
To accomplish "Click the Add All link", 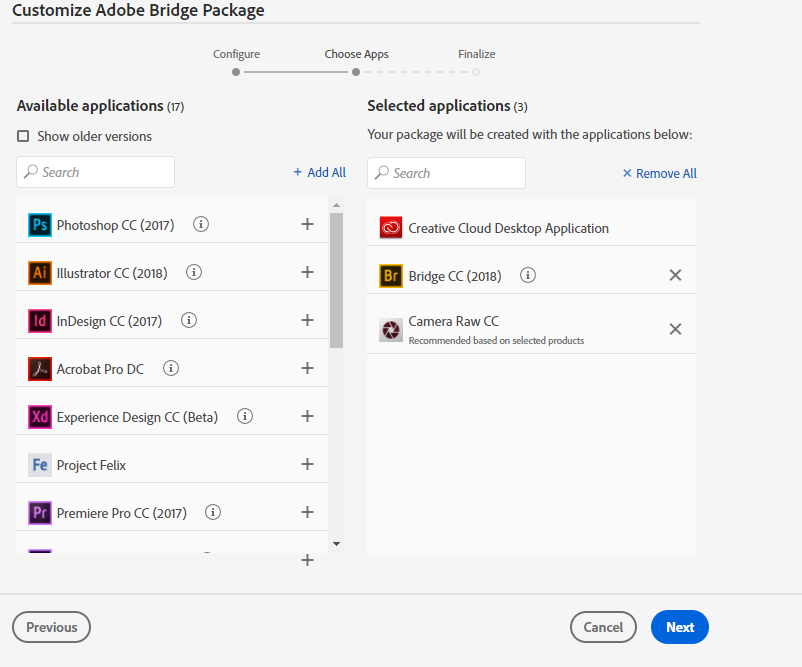I will pyautogui.click(x=319, y=172).
